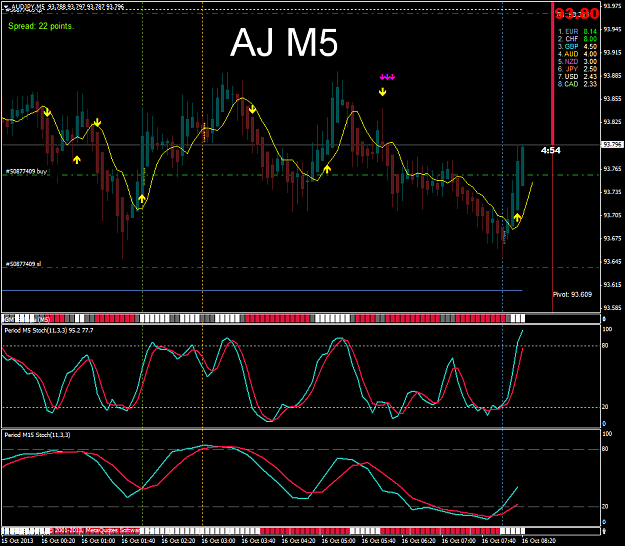Click the '16 Oct 08:20' time axis label
Viewport: 625px width, 546px height.
(x=539, y=541)
